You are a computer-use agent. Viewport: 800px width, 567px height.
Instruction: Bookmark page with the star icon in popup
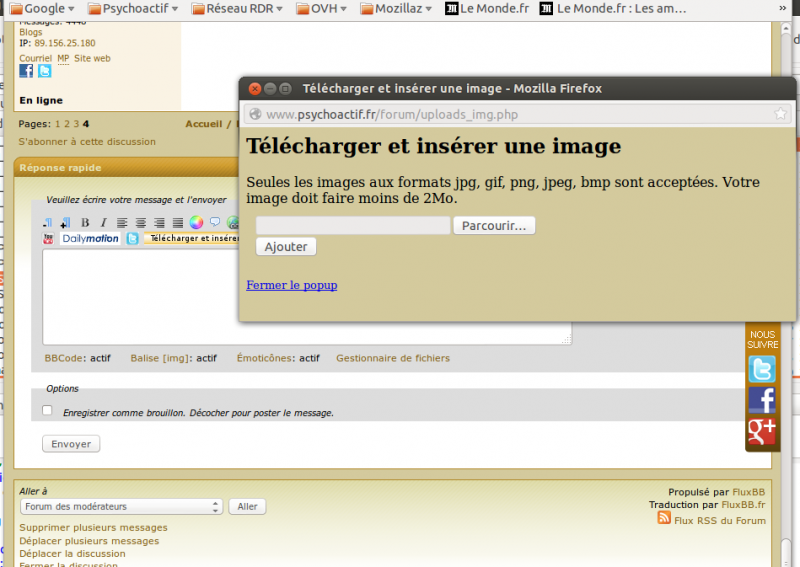[780, 114]
